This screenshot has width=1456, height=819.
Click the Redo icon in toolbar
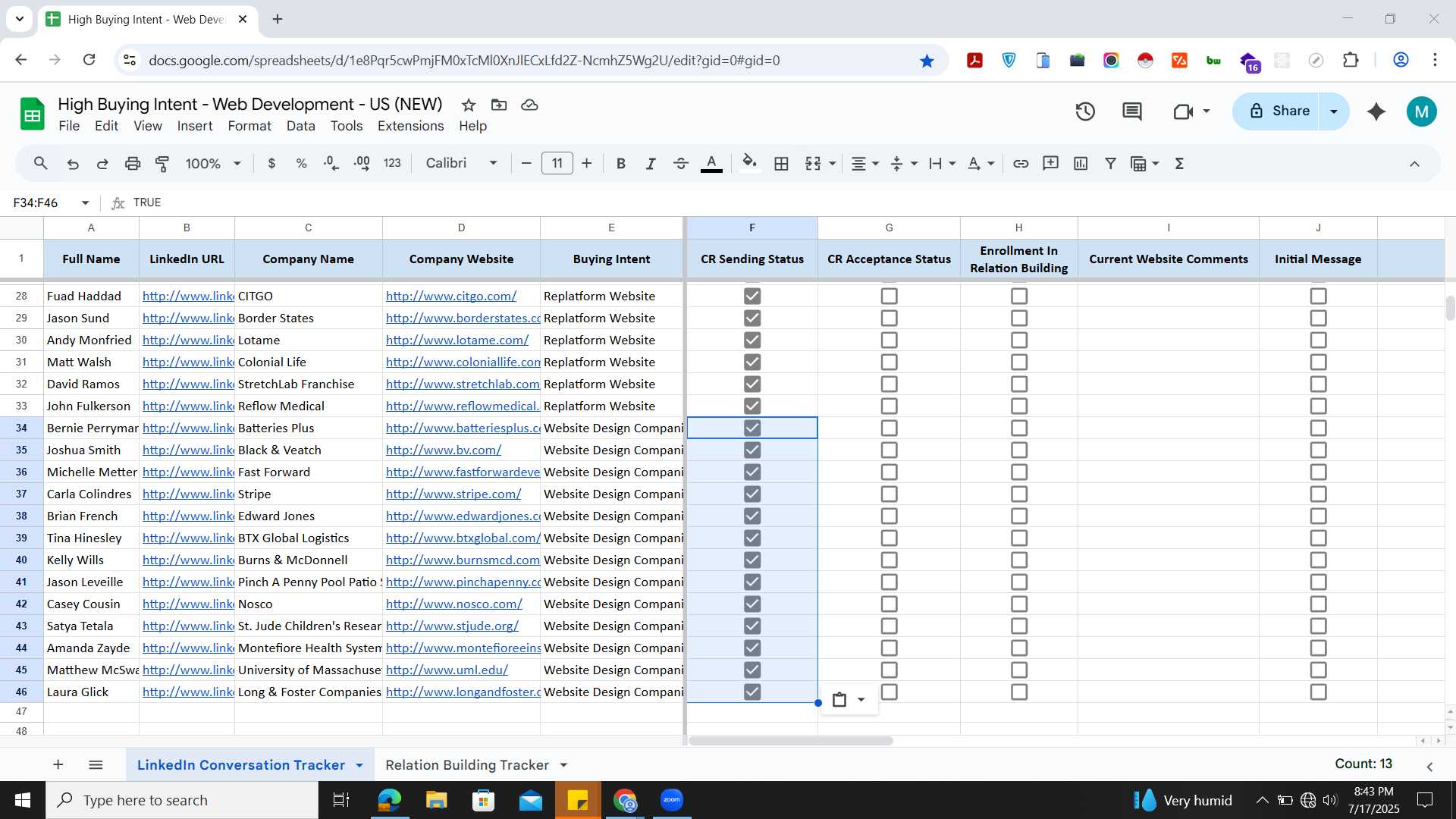click(x=102, y=164)
